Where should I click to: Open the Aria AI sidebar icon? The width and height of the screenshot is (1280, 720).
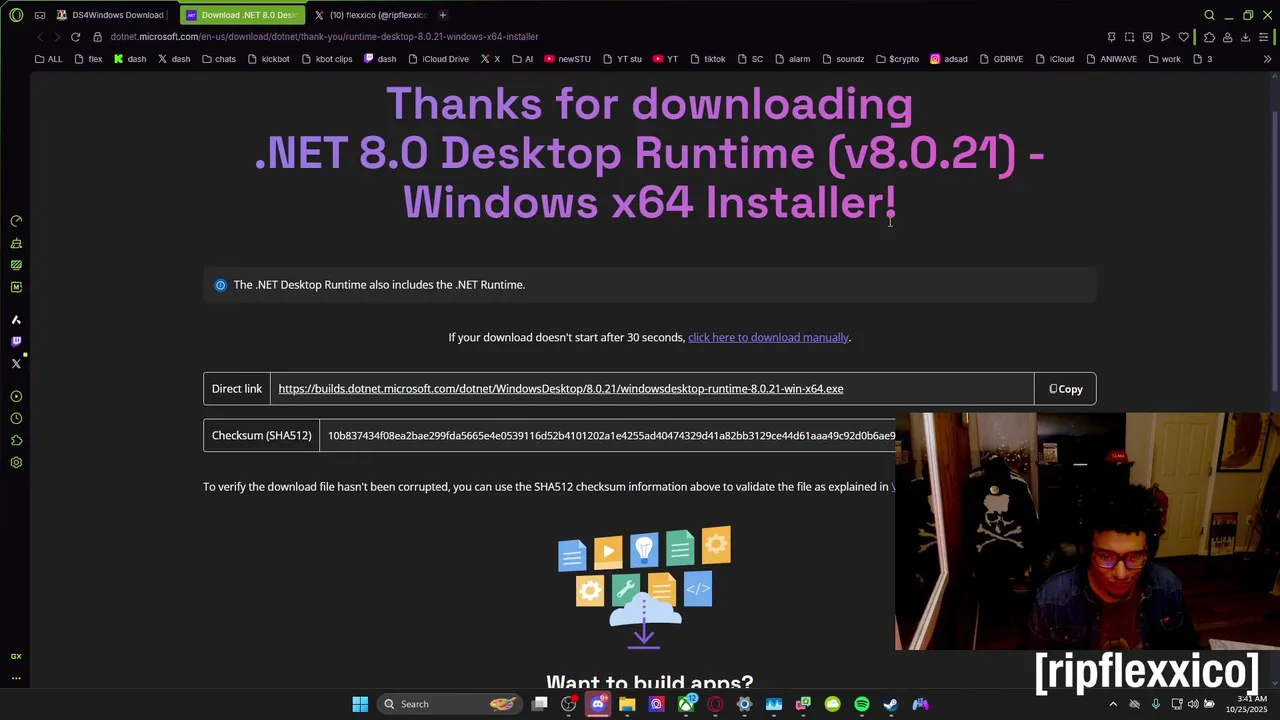[x=16, y=320]
